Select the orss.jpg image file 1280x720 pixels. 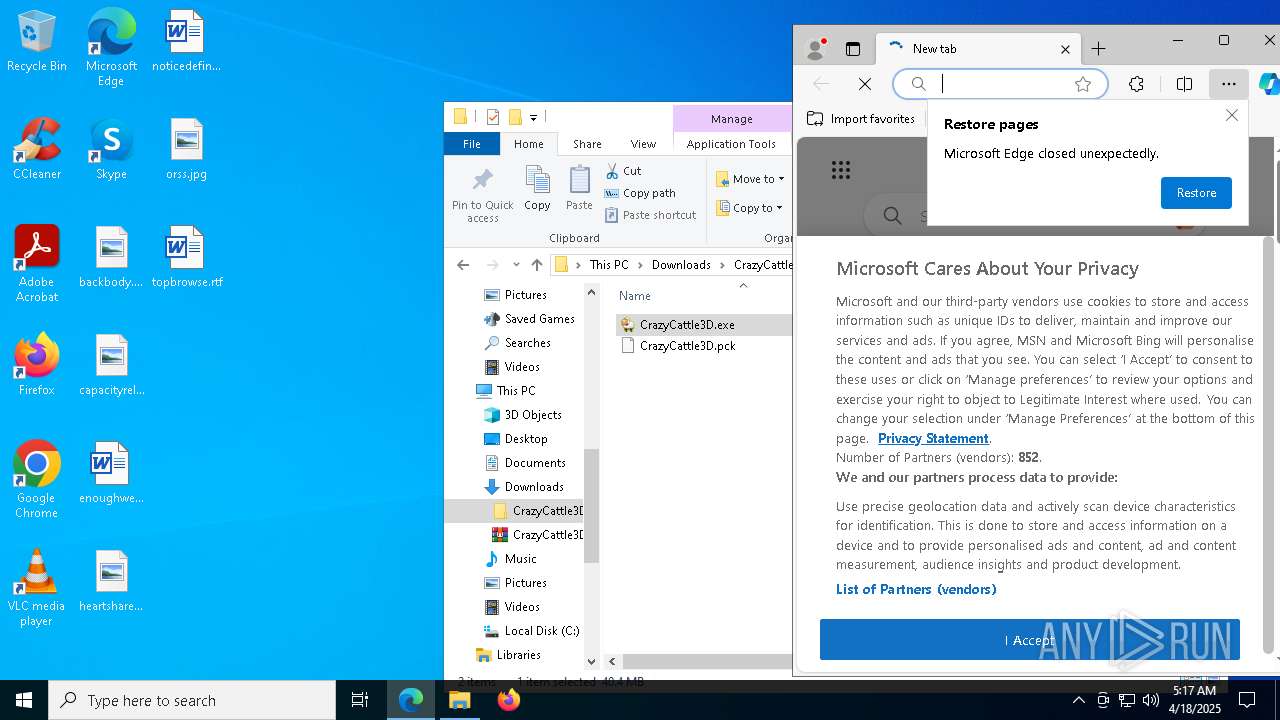(186, 150)
